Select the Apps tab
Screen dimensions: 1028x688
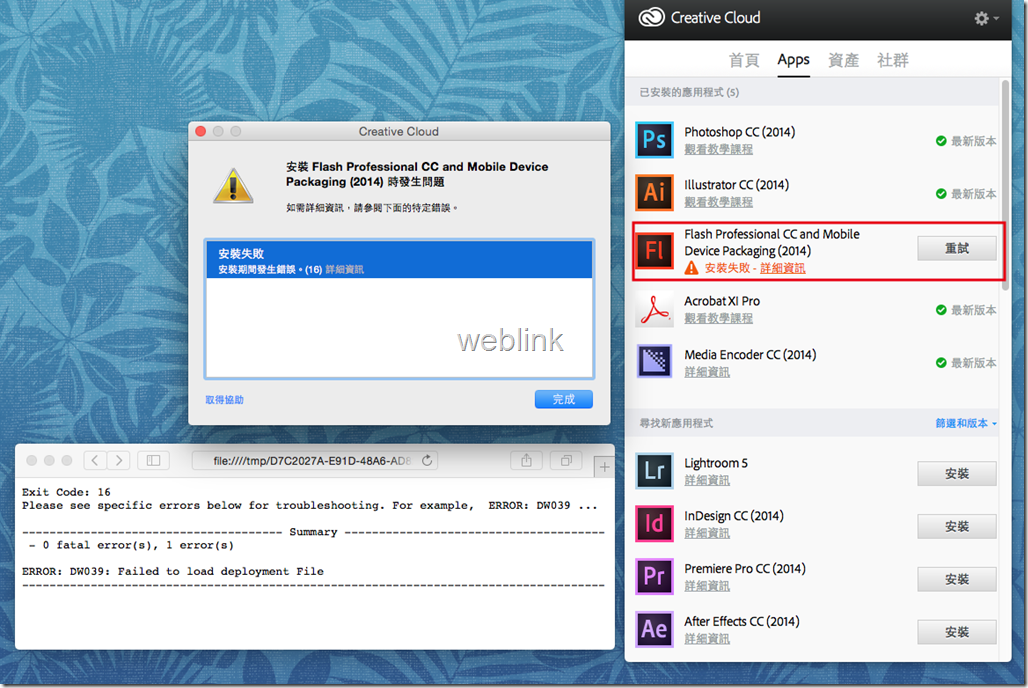793,60
